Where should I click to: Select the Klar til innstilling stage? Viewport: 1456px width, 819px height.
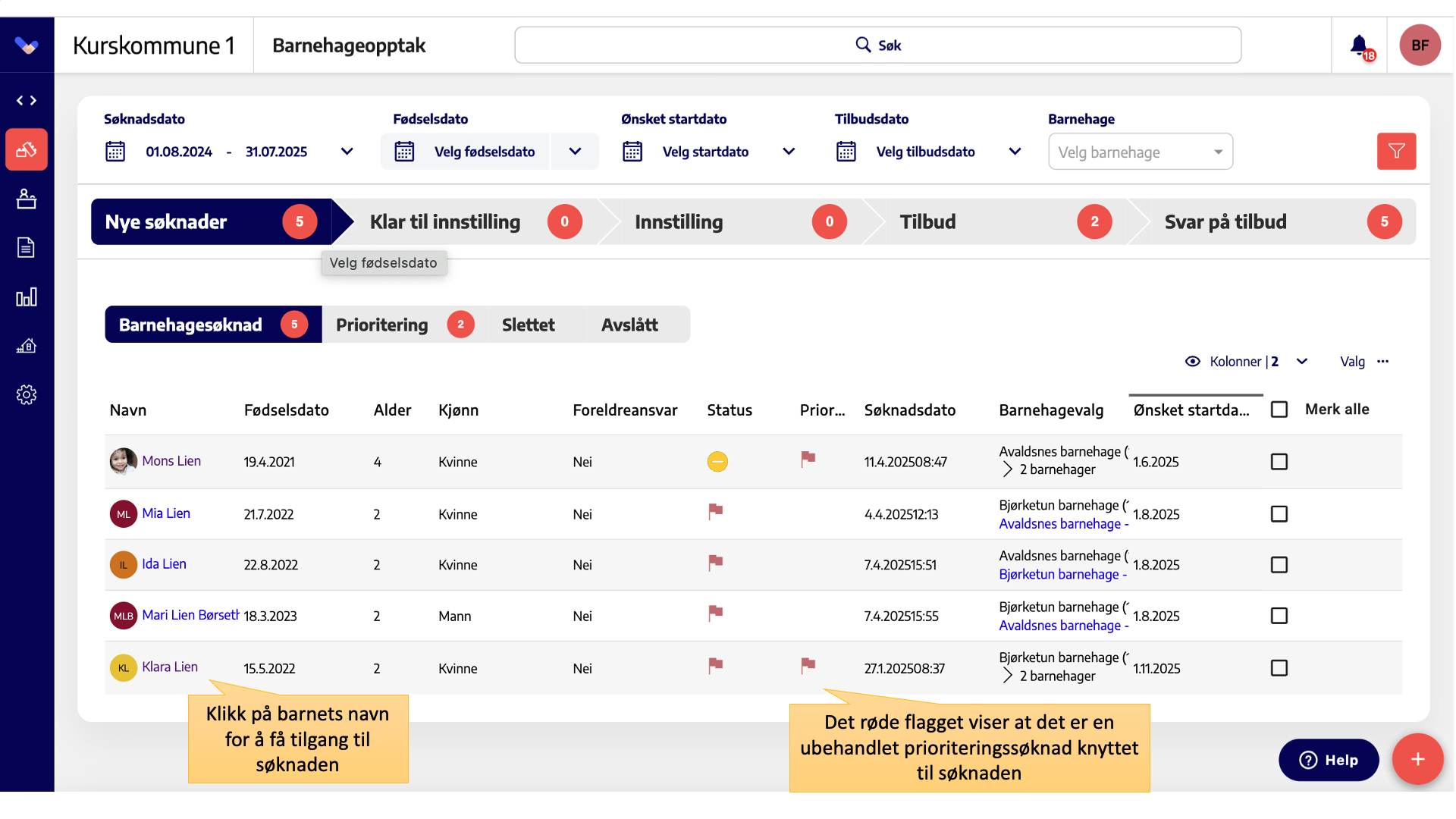point(476,221)
